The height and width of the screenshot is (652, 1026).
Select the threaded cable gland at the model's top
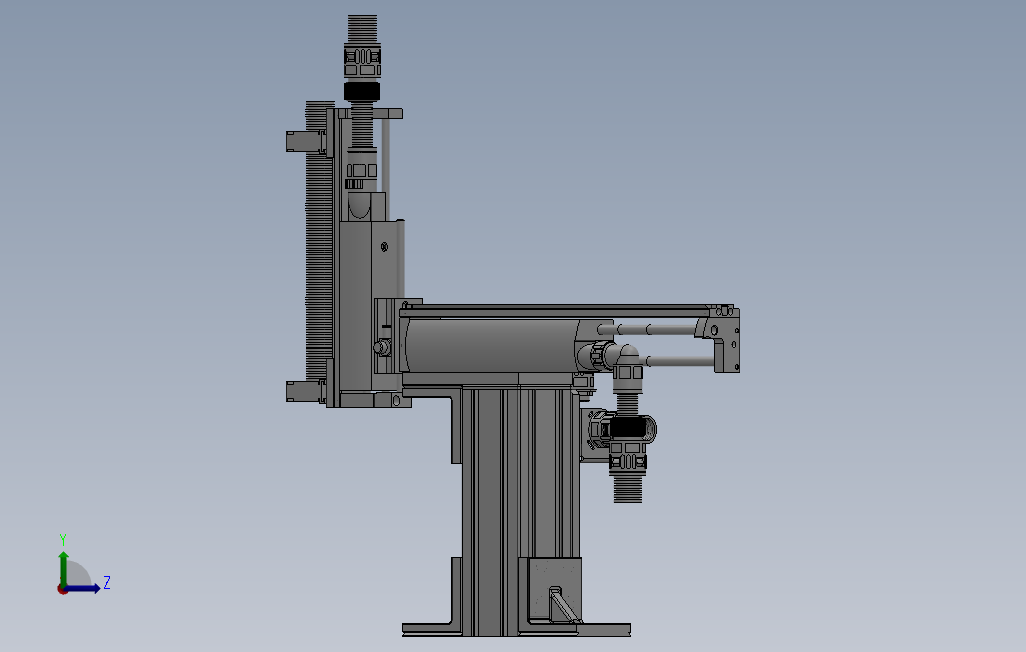(362, 58)
